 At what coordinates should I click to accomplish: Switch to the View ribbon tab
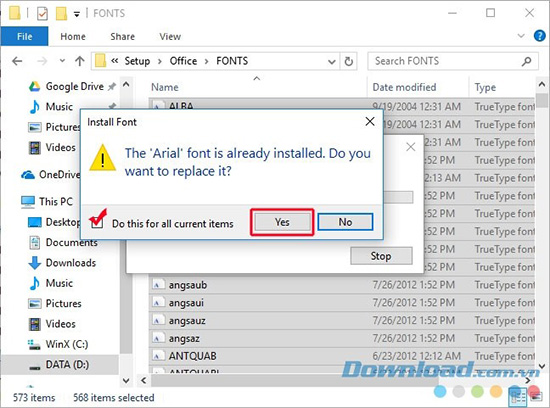(170, 36)
